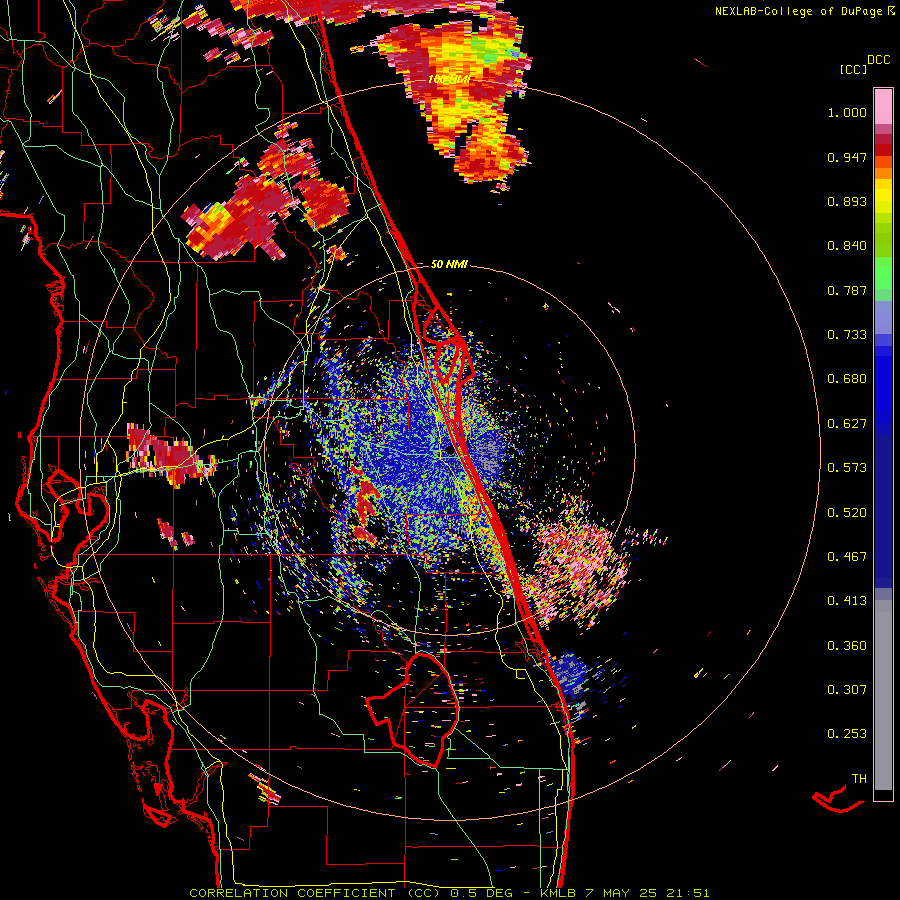
Task: Click the black radar site dot
Action: pyautogui.click(x=451, y=451)
